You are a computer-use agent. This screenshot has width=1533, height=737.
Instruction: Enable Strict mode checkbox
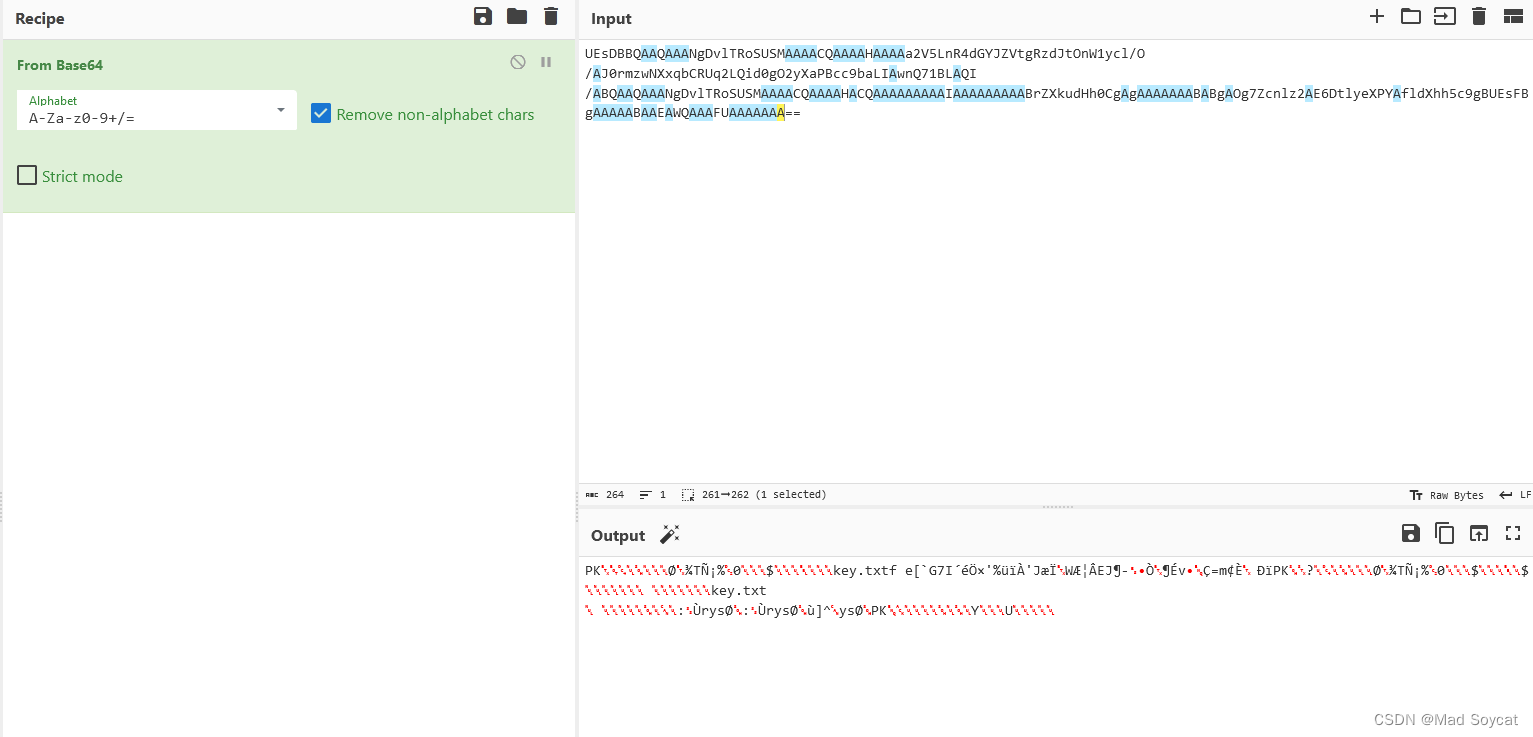tap(27, 175)
